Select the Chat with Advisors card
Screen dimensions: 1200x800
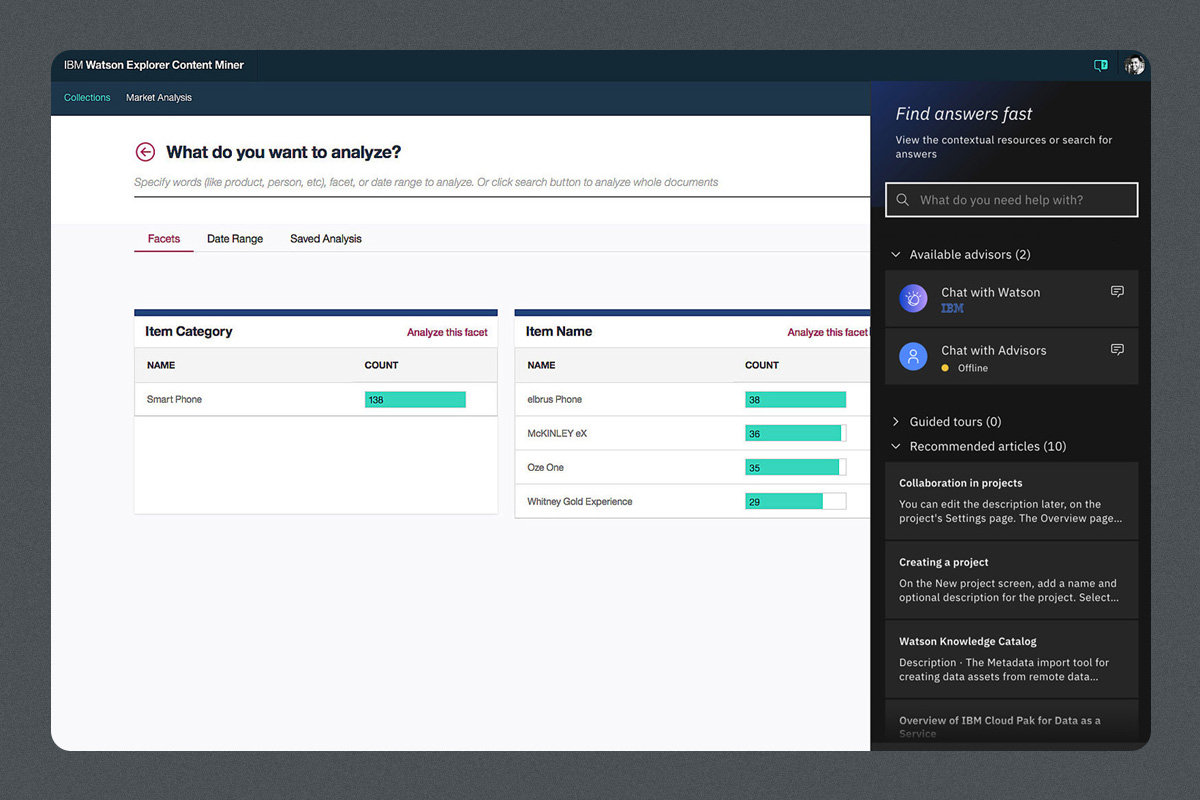pyautogui.click(x=1012, y=357)
